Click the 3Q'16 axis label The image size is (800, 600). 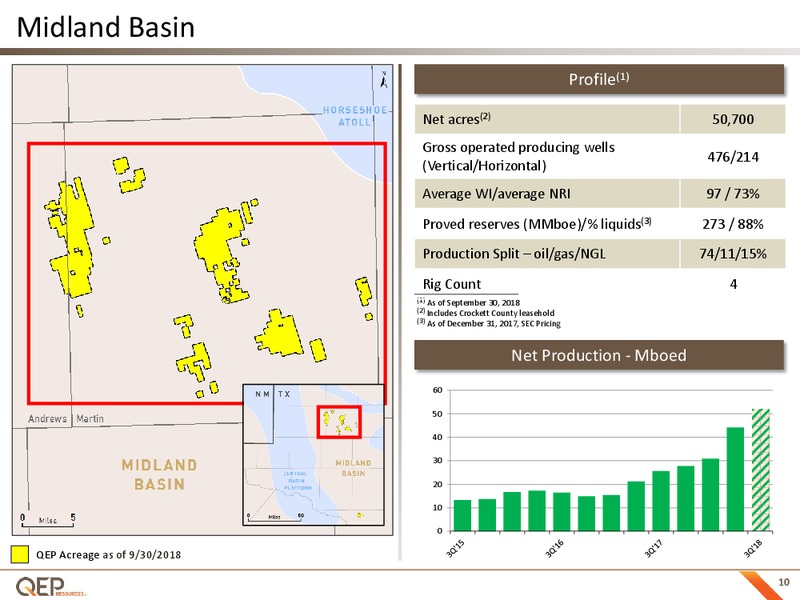coord(555,548)
